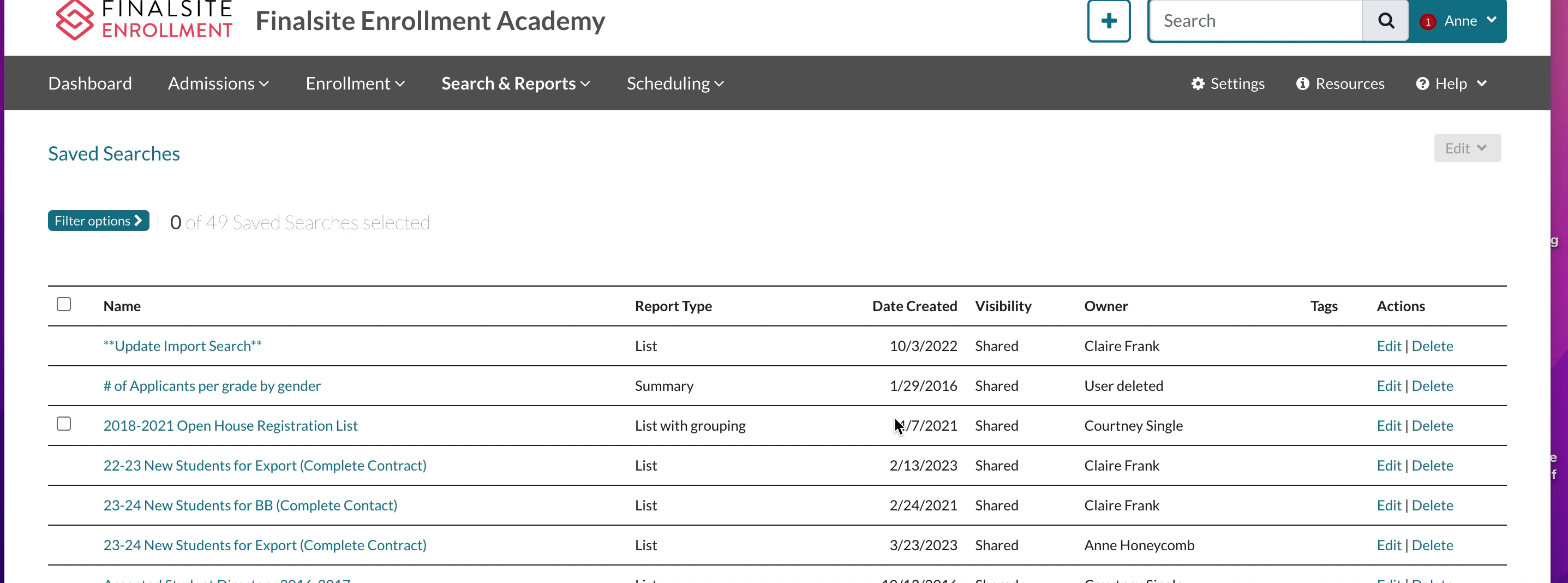
Task: Click the Help question mark icon
Action: pos(1422,84)
